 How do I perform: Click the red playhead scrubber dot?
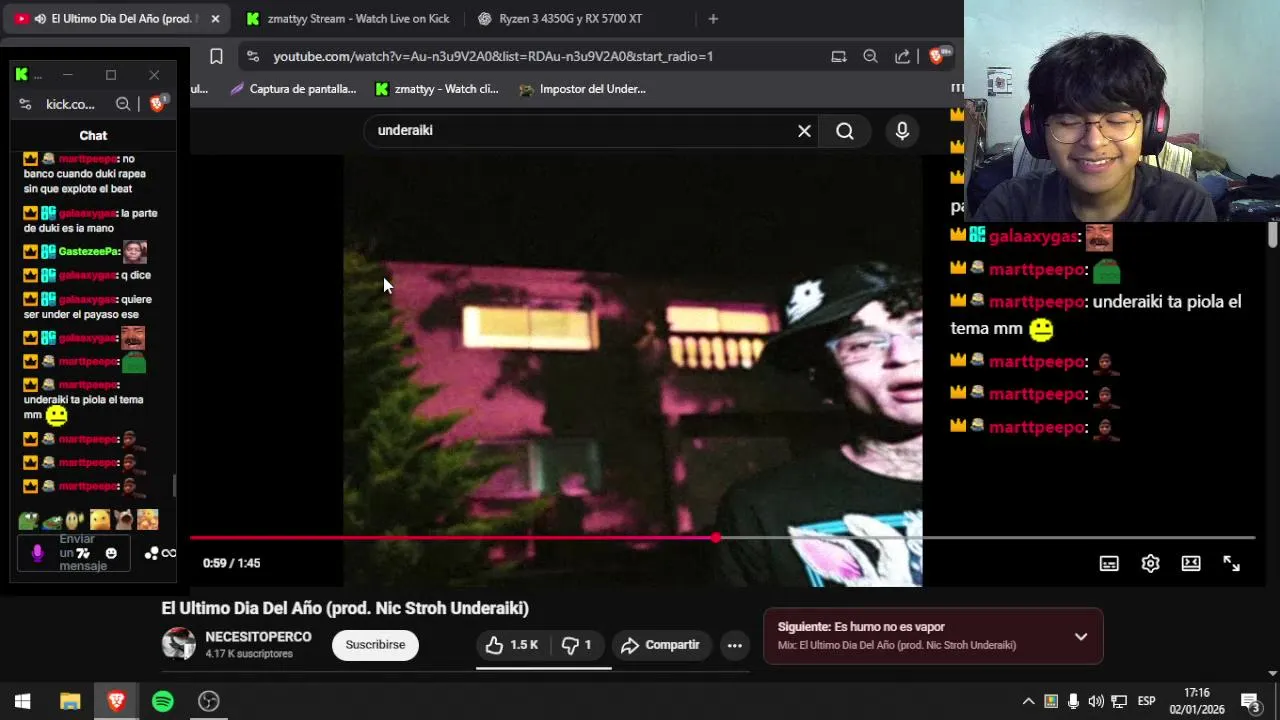point(716,538)
